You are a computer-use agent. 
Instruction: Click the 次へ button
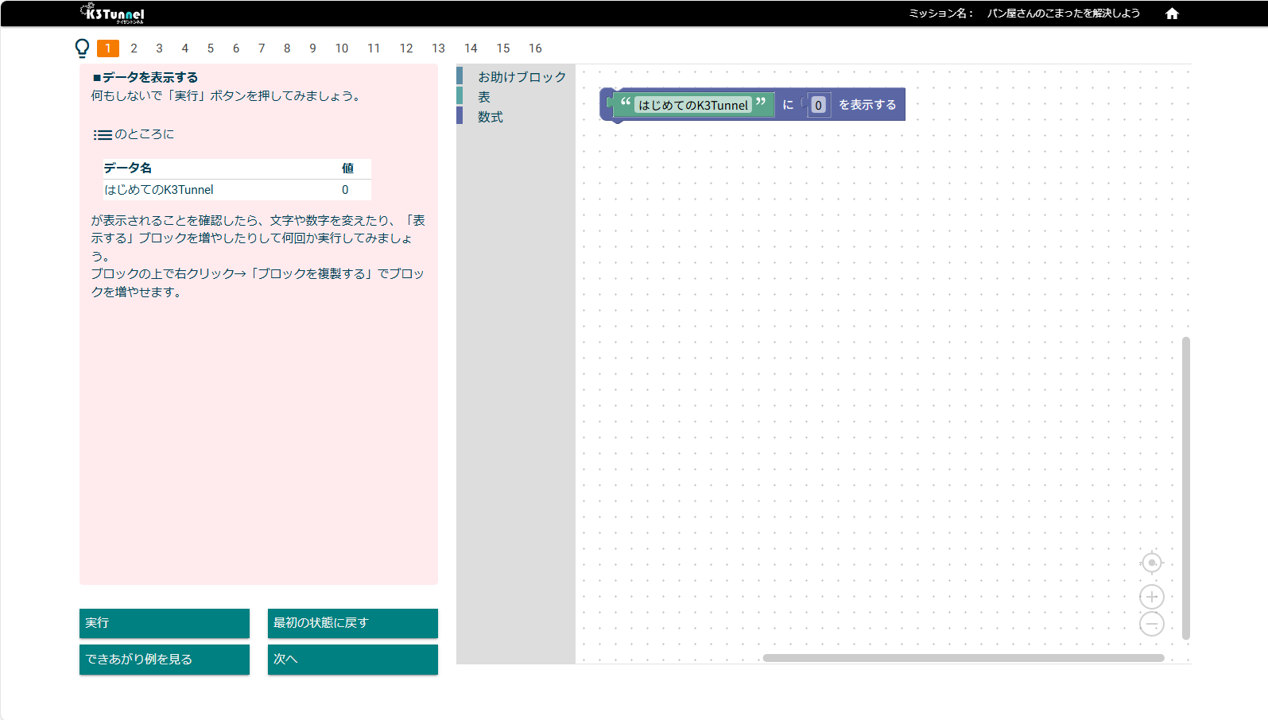point(352,659)
